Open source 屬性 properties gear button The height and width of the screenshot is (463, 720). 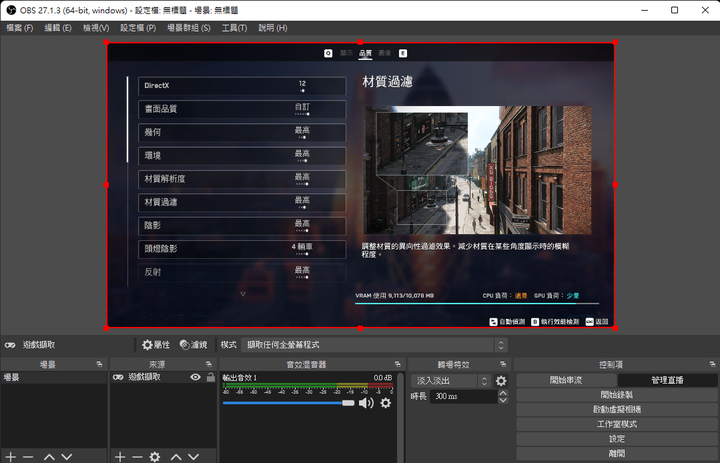pos(156,344)
